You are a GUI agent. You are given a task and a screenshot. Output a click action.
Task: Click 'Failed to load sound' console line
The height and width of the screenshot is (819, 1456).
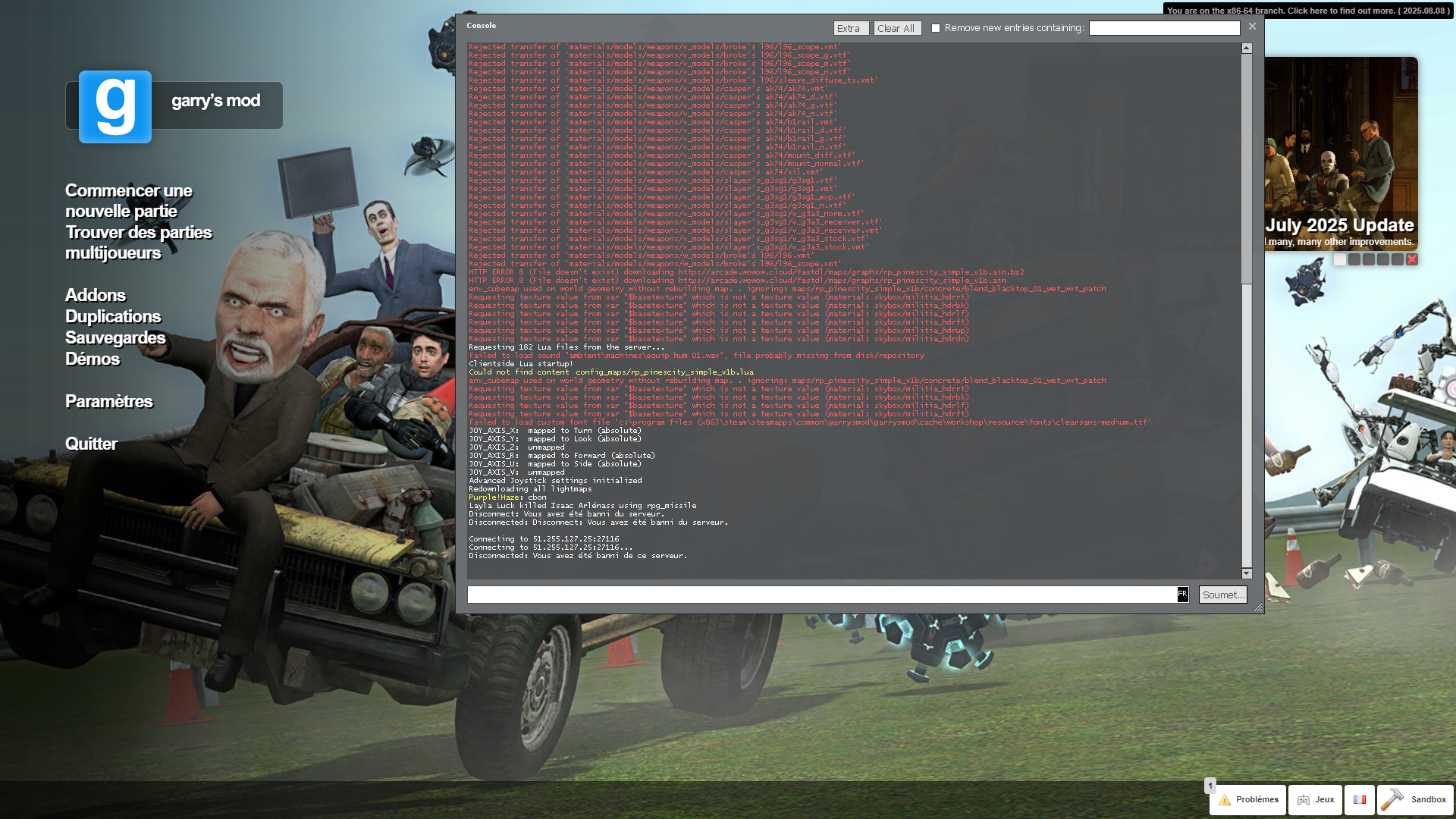click(696, 356)
